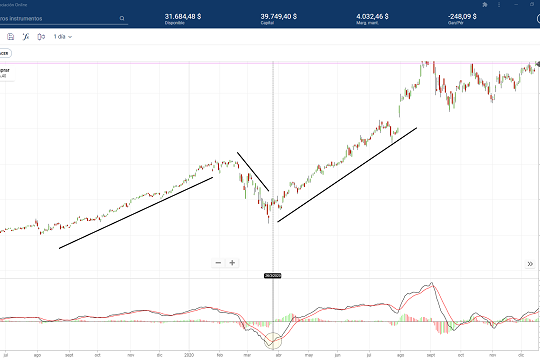Expand the '1 día' timeframe dropdown
The width and height of the screenshot is (540, 360).
pyautogui.click(x=63, y=37)
